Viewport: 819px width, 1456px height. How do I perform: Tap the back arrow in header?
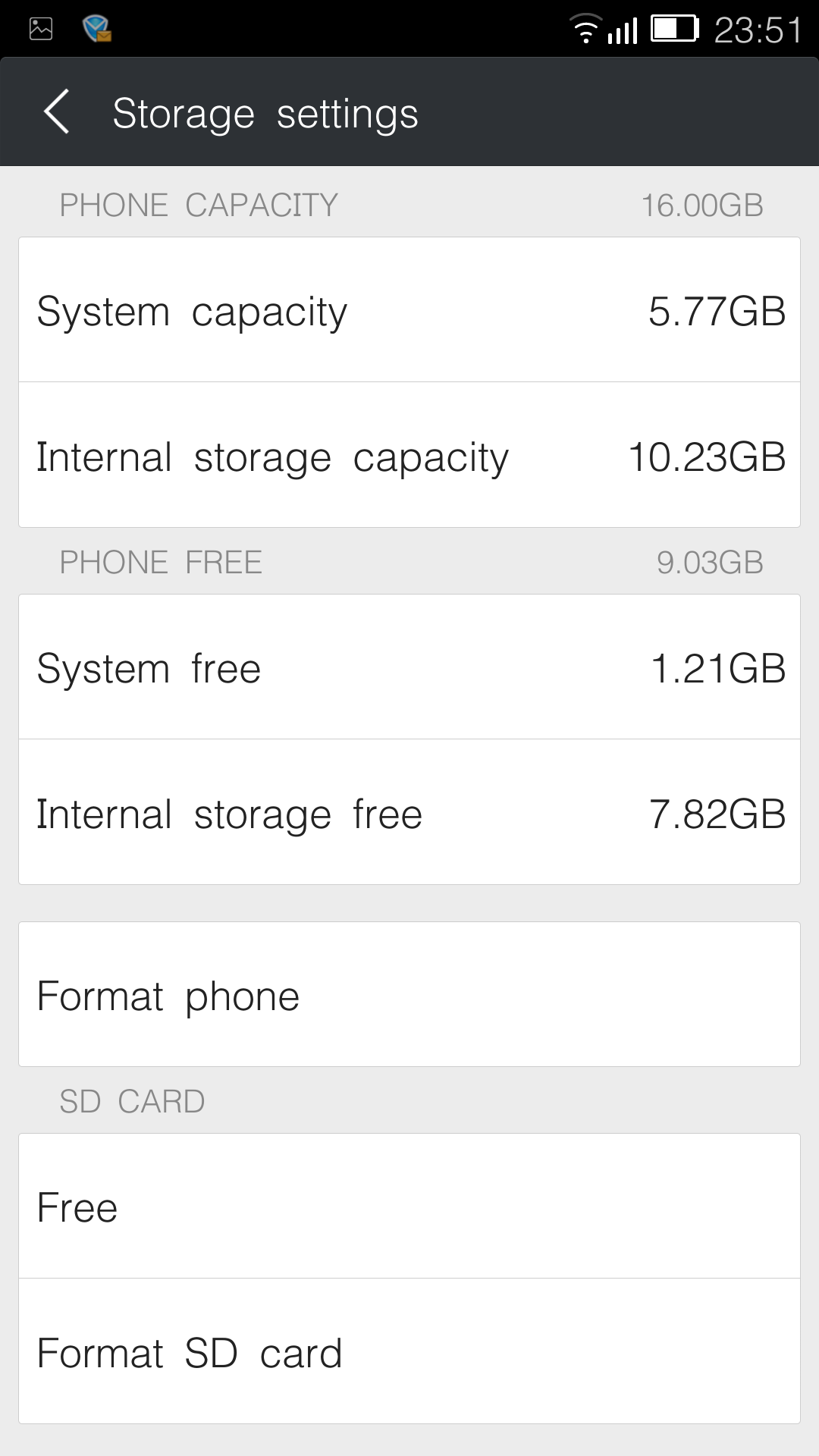click(57, 112)
